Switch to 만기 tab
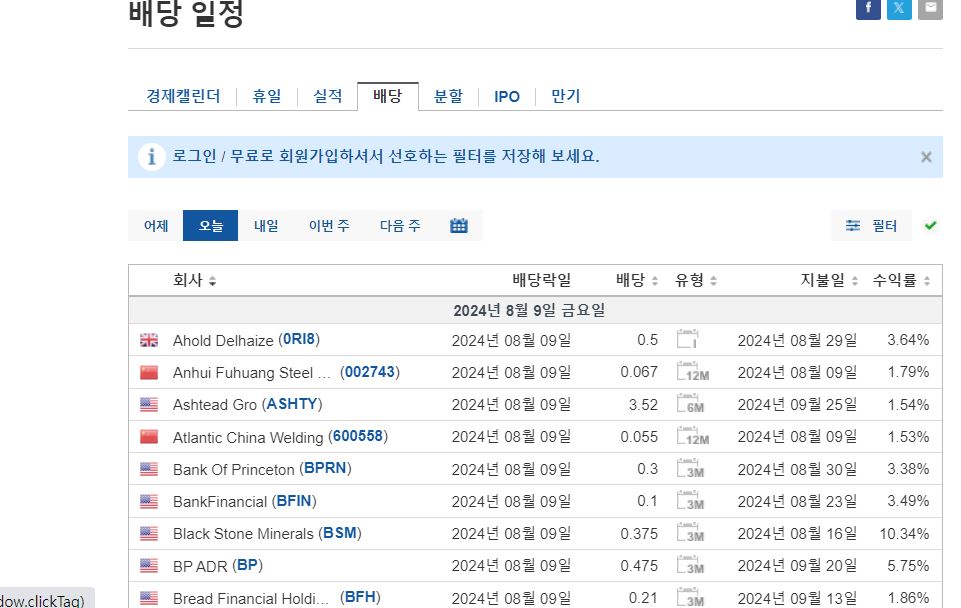This screenshot has width=961, height=608. pyautogui.click(x=565, y=96)
